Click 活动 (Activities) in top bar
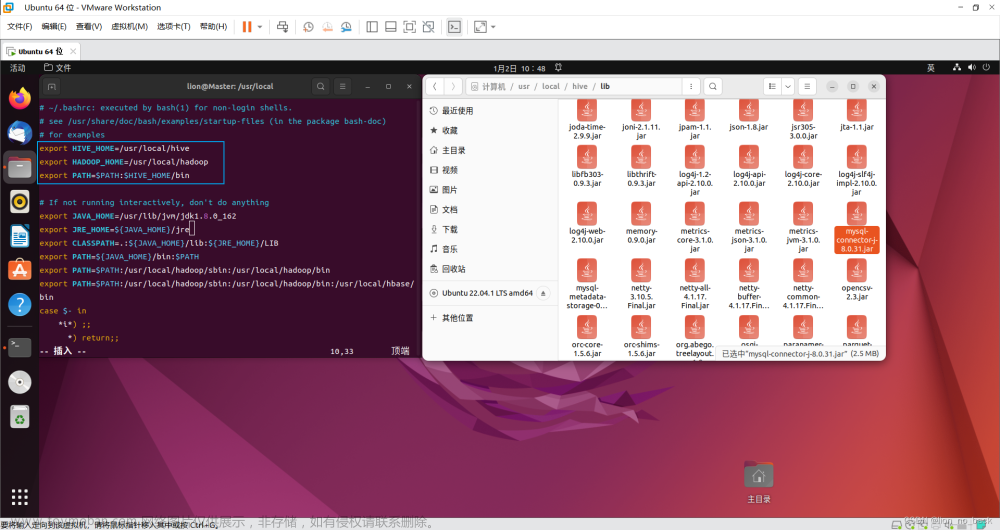This screenshot has width=1000, height=530. pyautogui.click(x=18, y=68)
